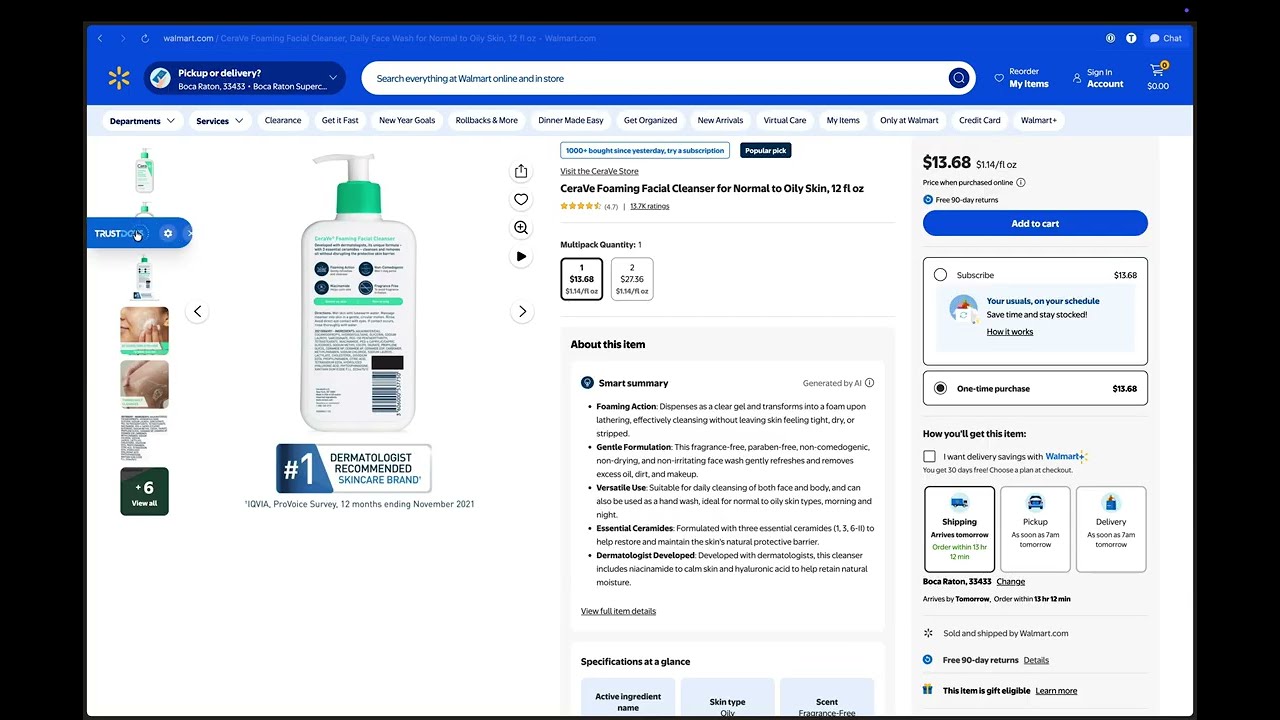Open the Virtual Care tab
Image resolution: width=1280 pixels, height=720 pixels.
pyautogui.click(x=785, y=120)
